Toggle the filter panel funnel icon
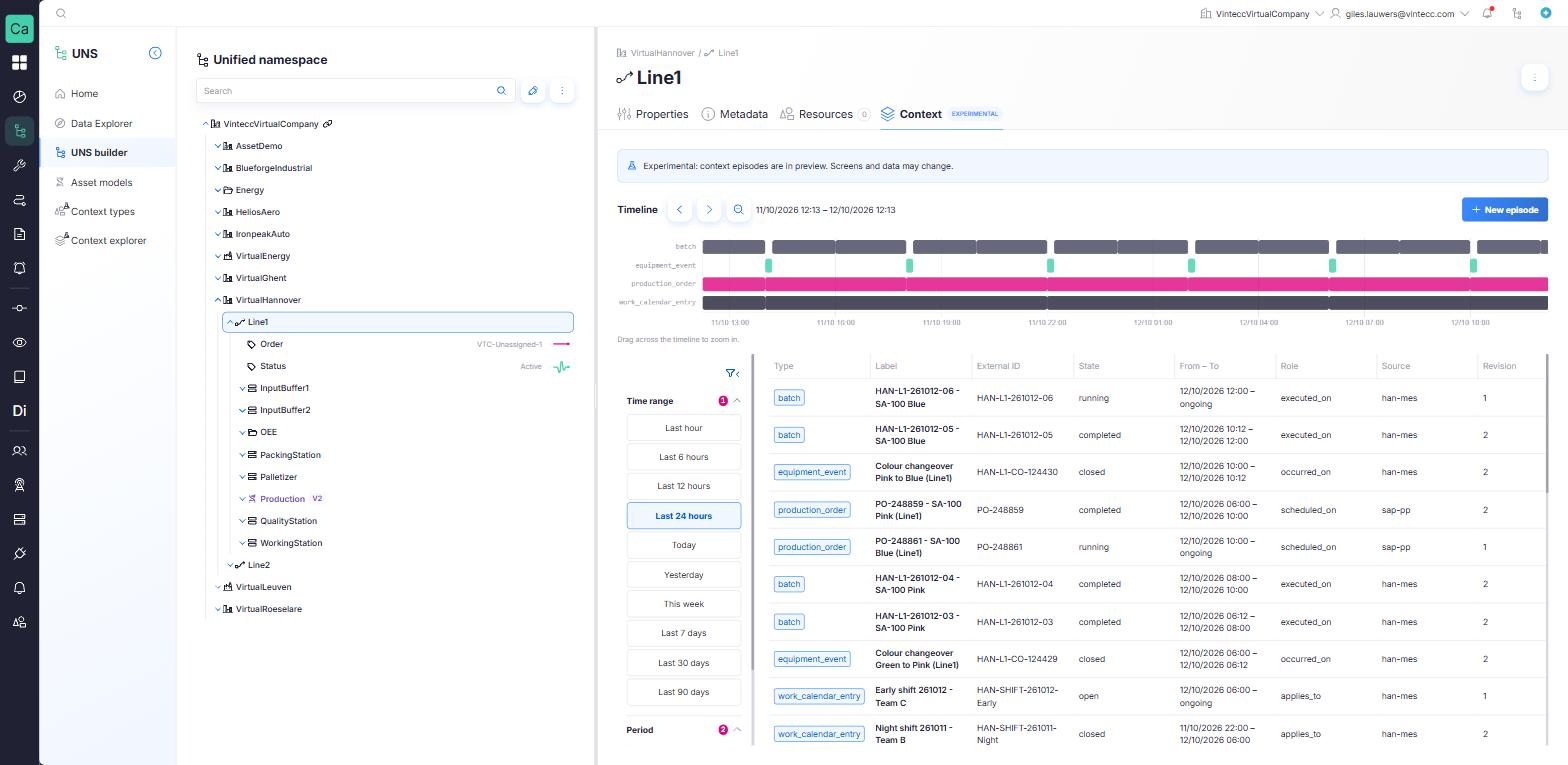The height and width of the screenshot is (765, 1568). click(732, 373)
